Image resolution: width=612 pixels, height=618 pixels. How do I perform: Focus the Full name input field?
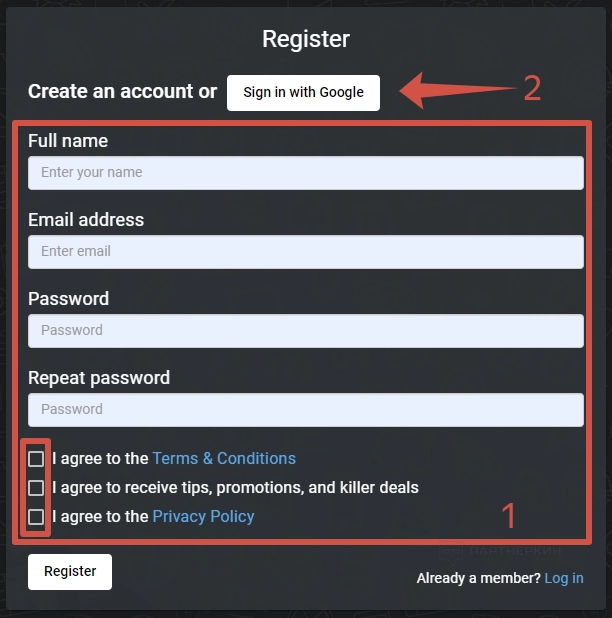coord(305,172)
